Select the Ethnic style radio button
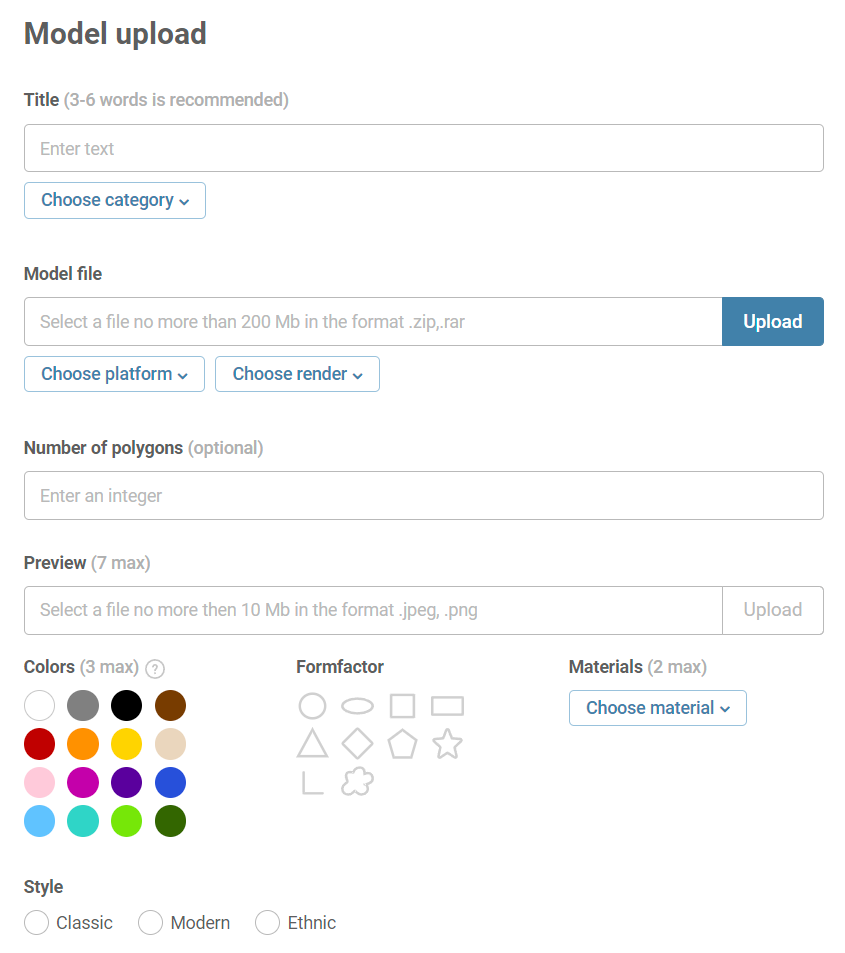The width and height of the screenshot is (845, 953). pyautogui.click(x=268, y=922)
